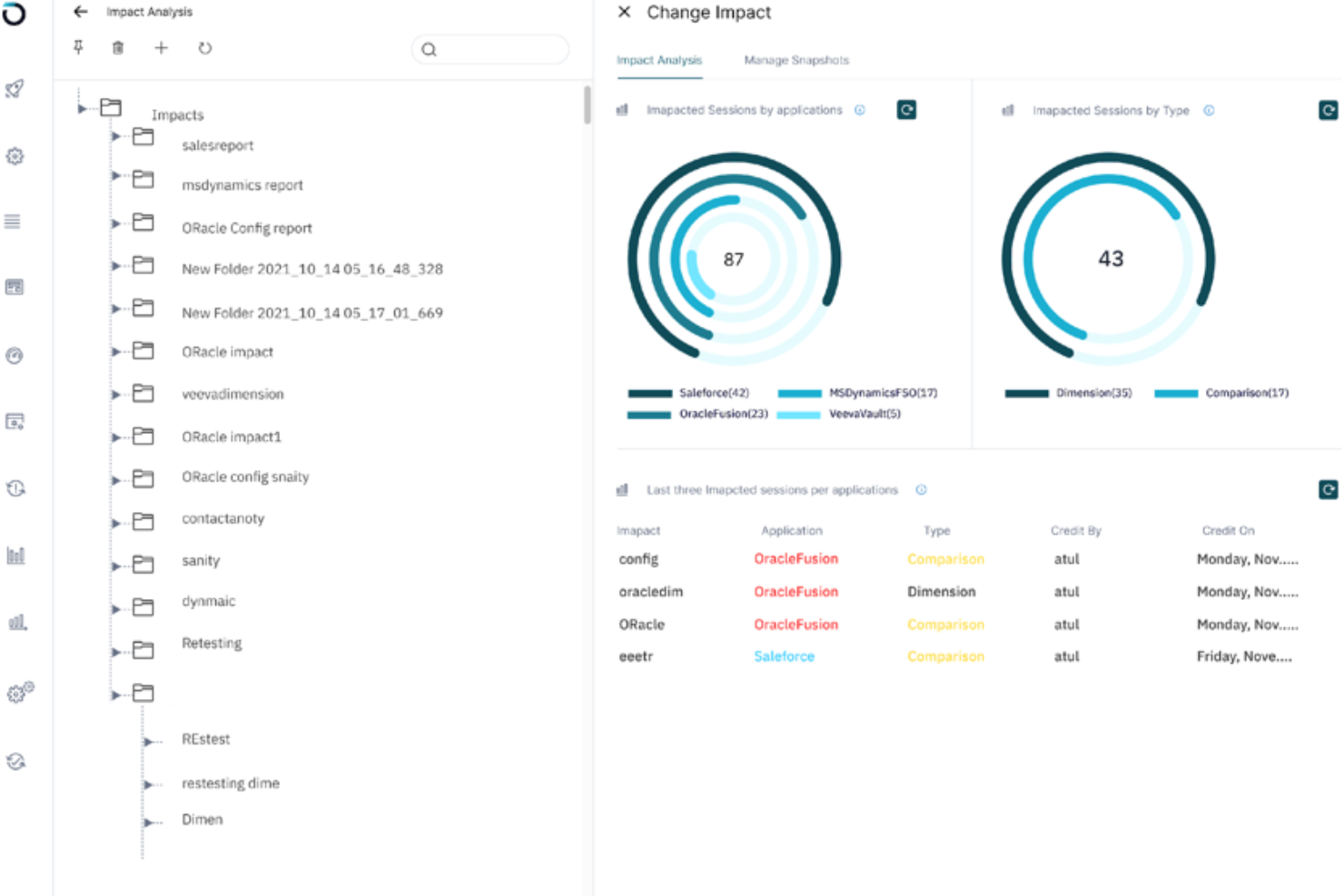
Task: Click the trash icon to delete
Action: tap(117, 48)
